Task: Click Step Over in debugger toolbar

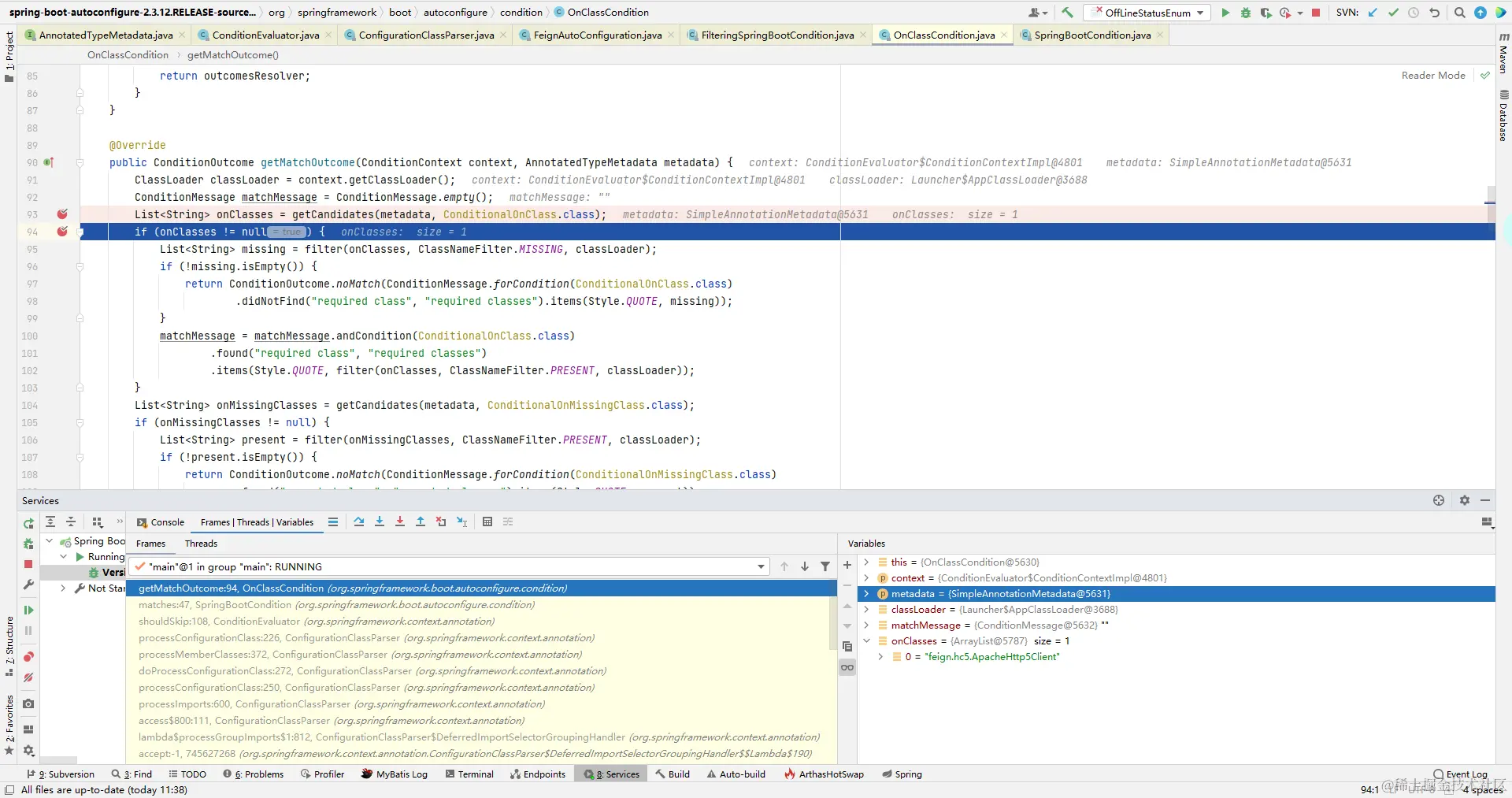Action: point(359,521)
